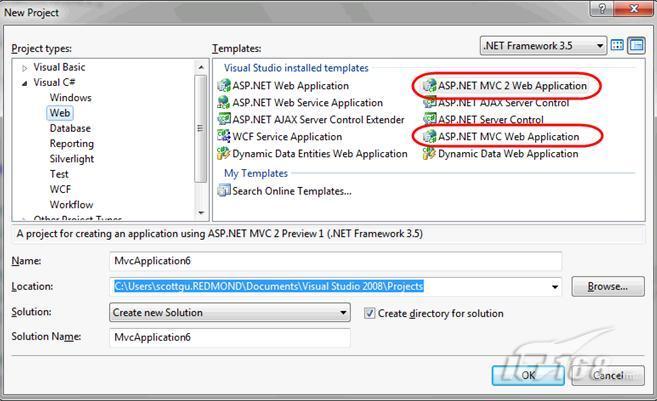Click the Solution Name input field
This screenshot has height=401, width=657.
[x=230, y=337]
